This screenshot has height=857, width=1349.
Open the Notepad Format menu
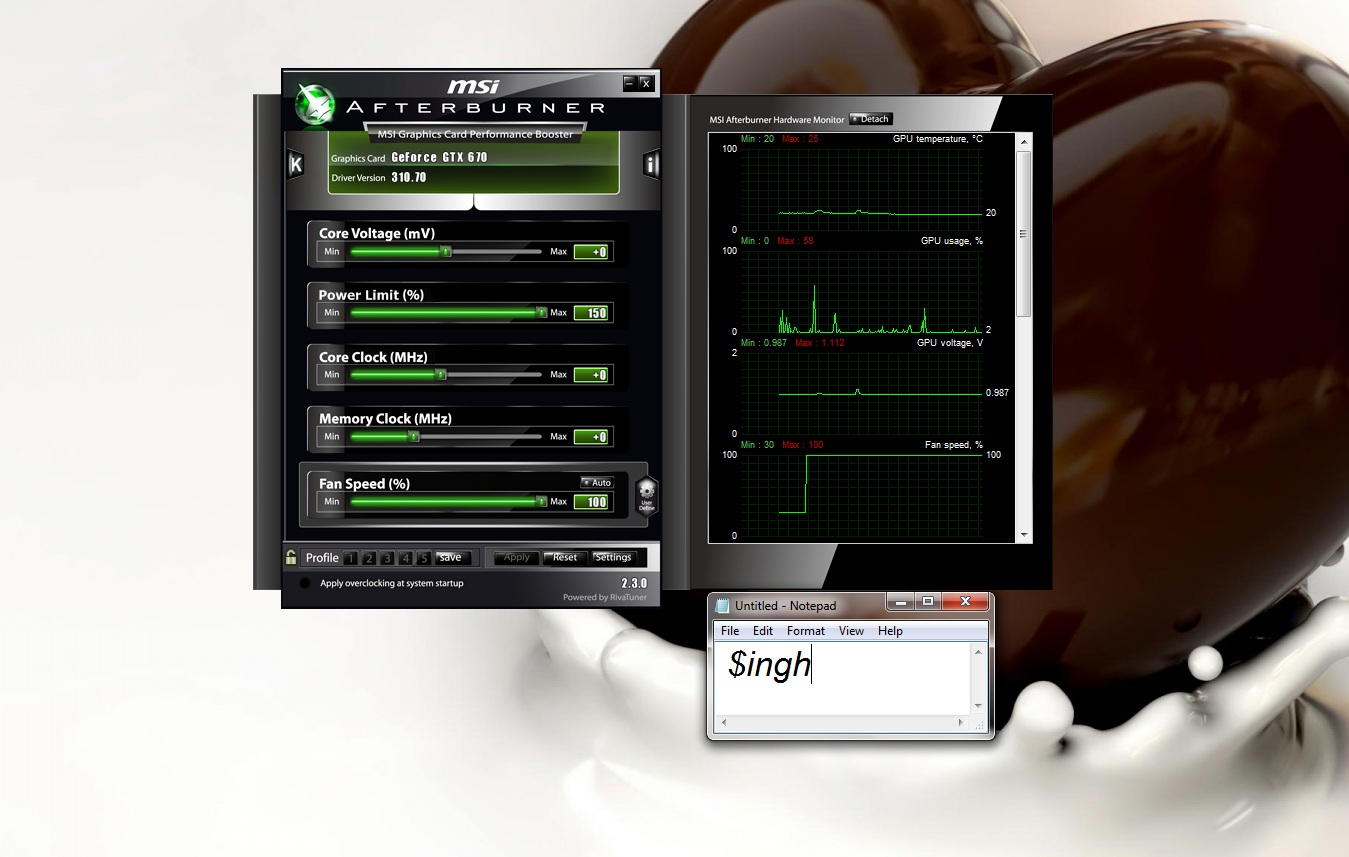[x=806, y=631]
